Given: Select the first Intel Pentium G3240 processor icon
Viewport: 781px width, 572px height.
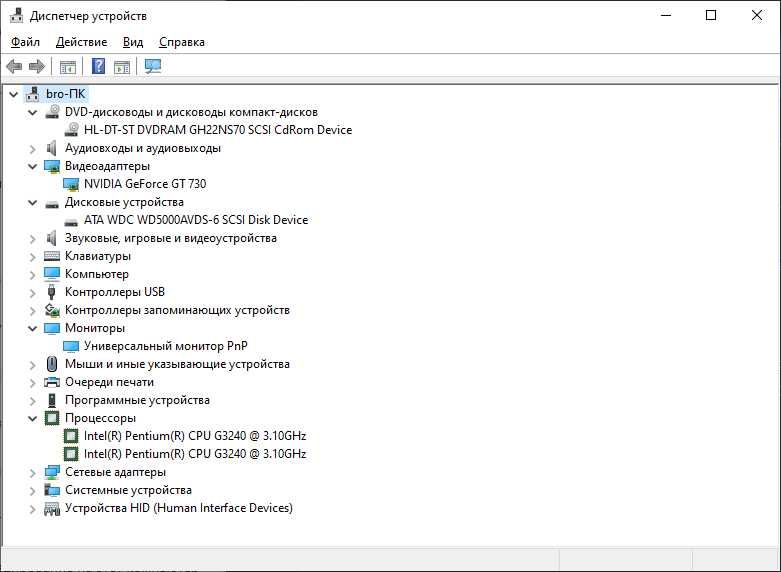Looking at the screenshot, I should point(71,436).
